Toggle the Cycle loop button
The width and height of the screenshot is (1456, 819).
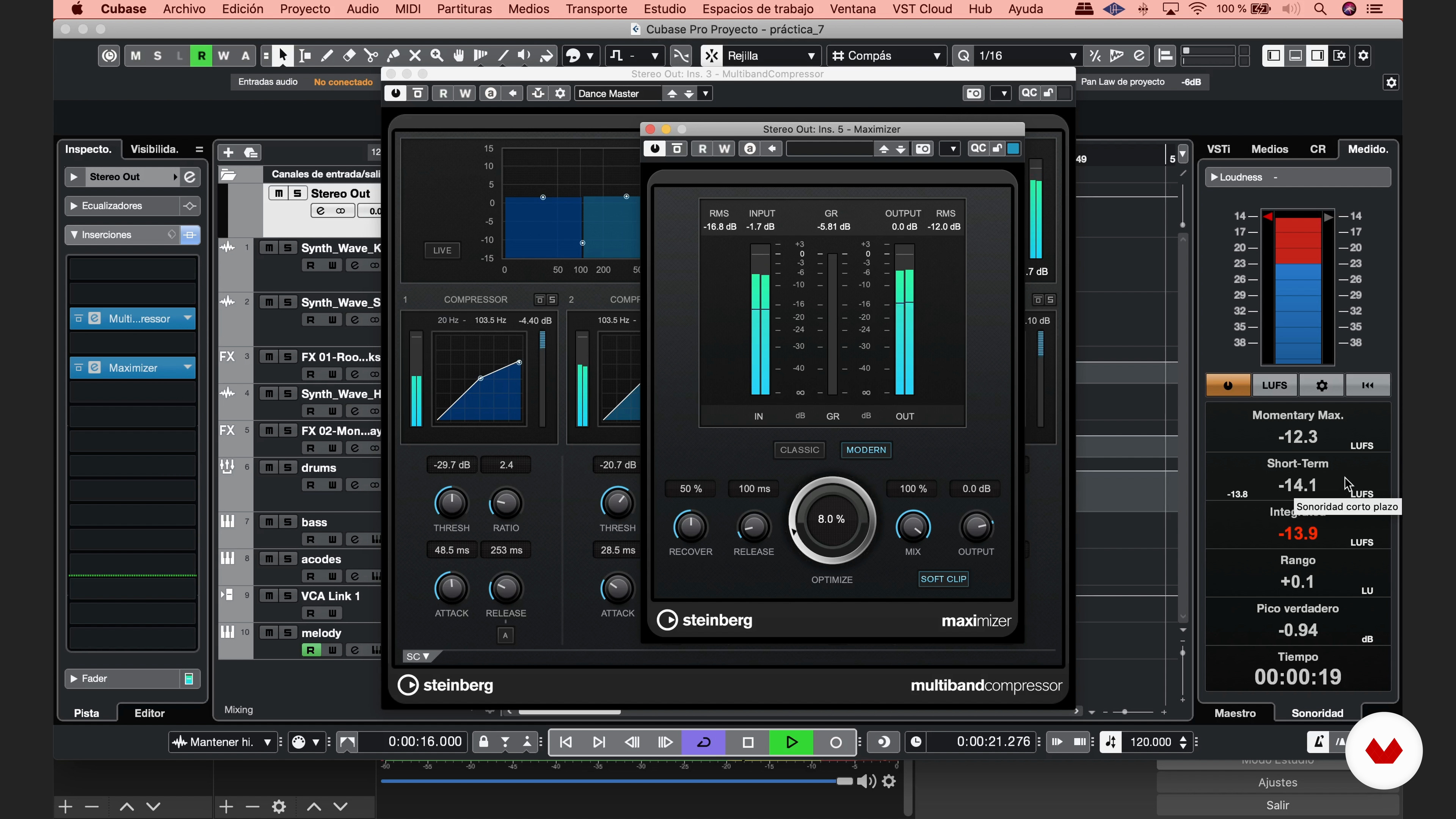tap(704, 742)
